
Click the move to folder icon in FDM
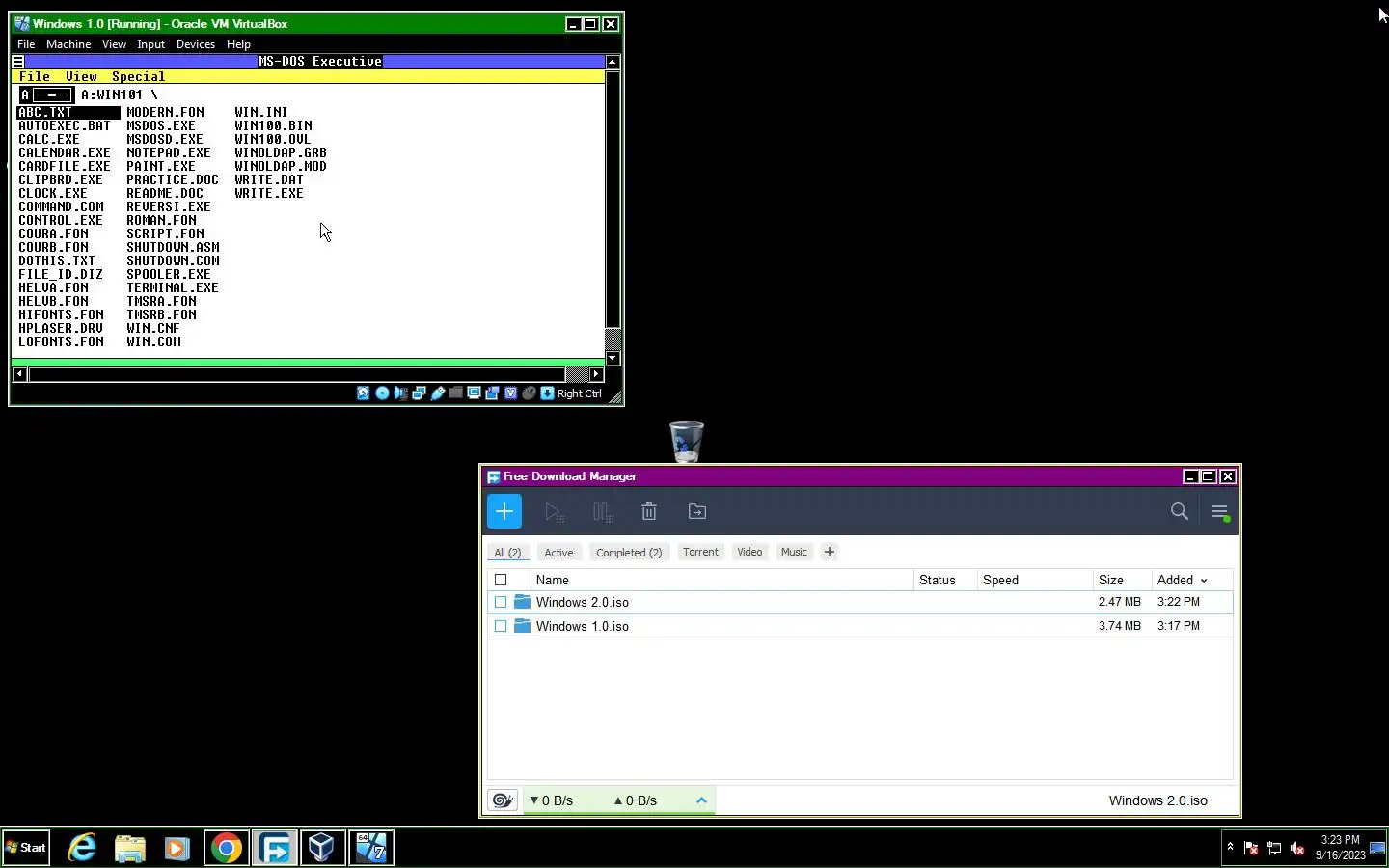pos(697,512)
